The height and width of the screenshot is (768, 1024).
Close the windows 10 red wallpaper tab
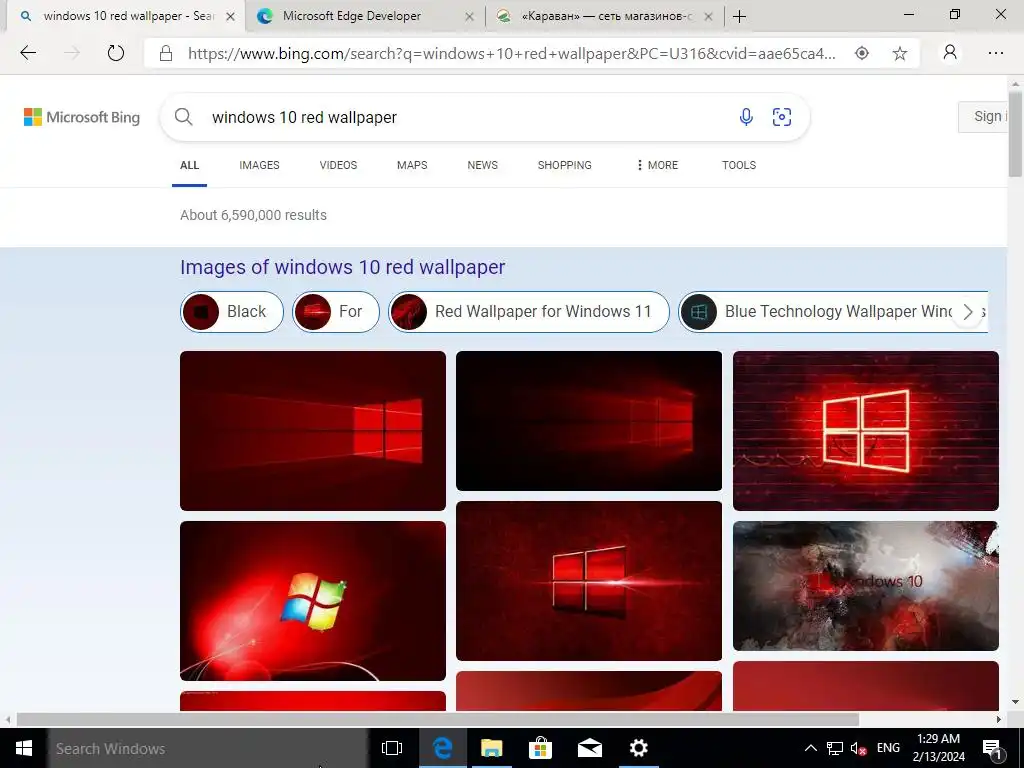[230, 17]
